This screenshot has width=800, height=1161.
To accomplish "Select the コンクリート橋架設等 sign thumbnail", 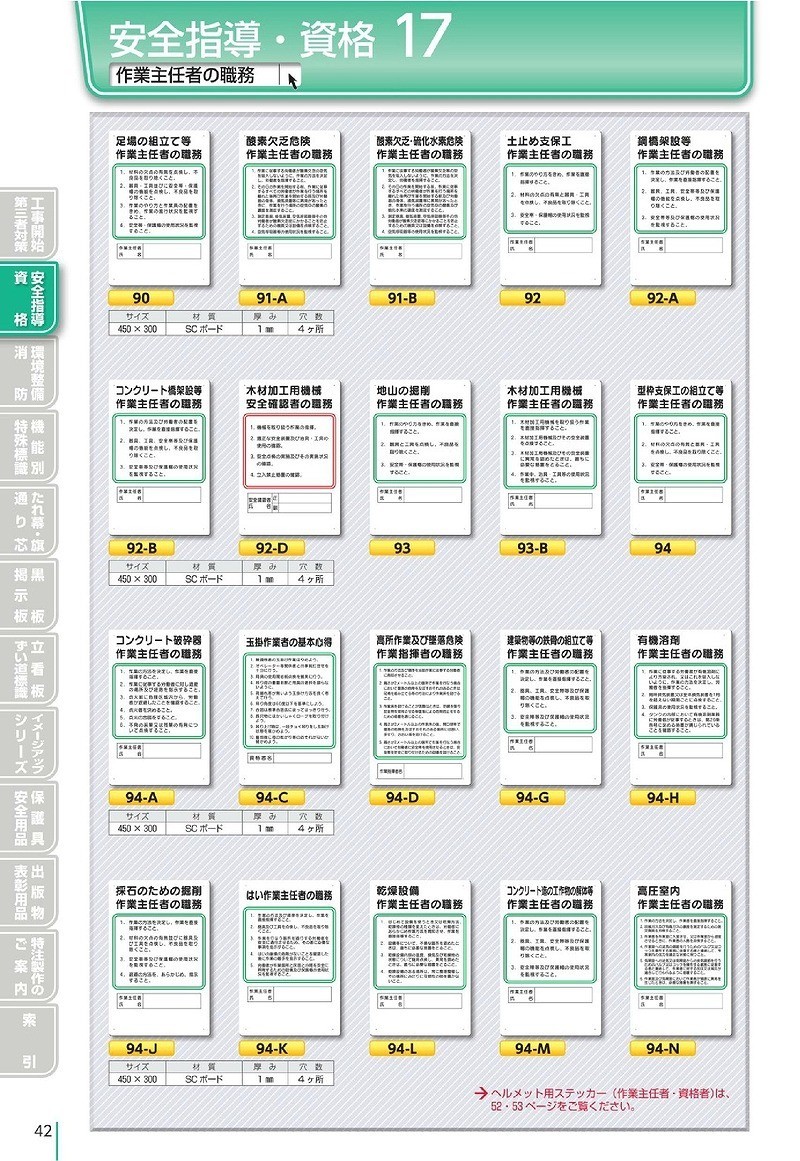I will tap(159, 458).
